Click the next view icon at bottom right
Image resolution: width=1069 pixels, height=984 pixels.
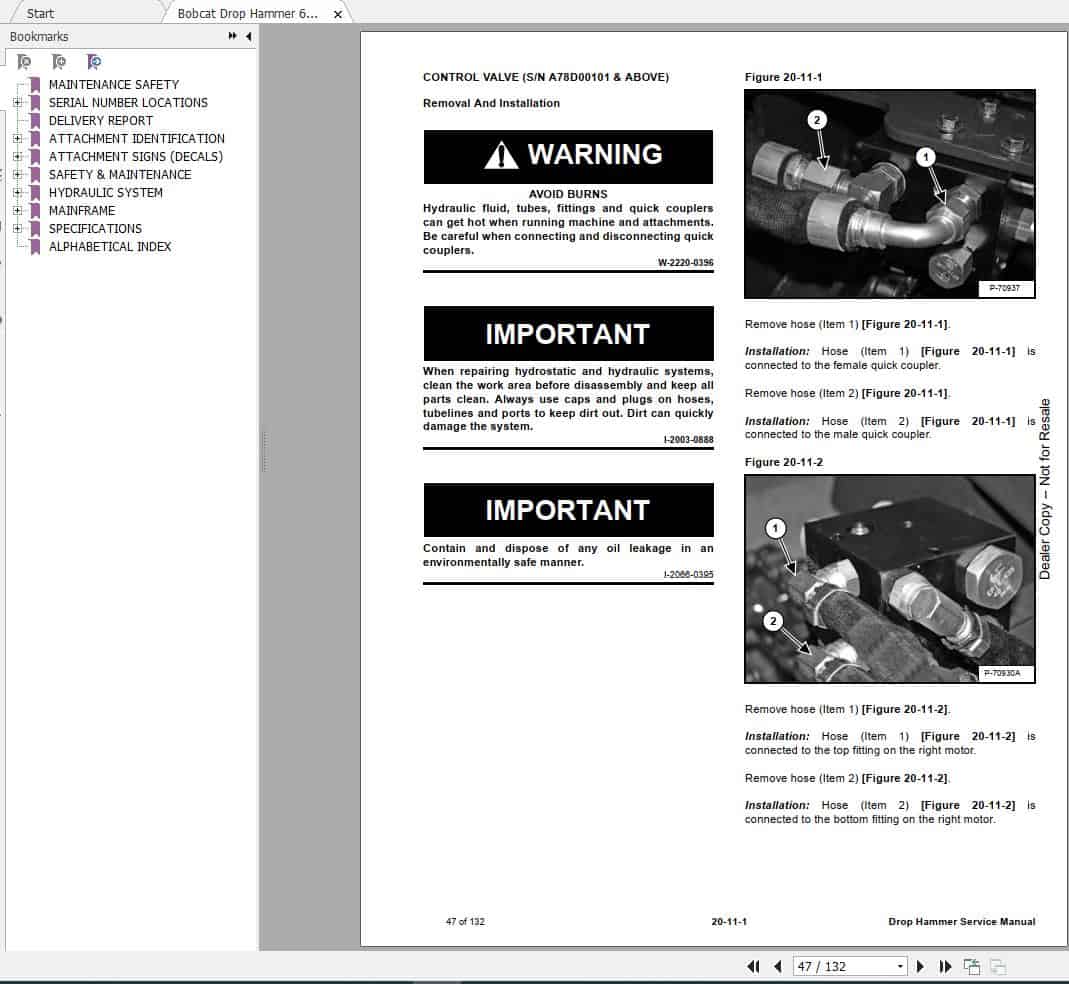[x=998, y=966]
